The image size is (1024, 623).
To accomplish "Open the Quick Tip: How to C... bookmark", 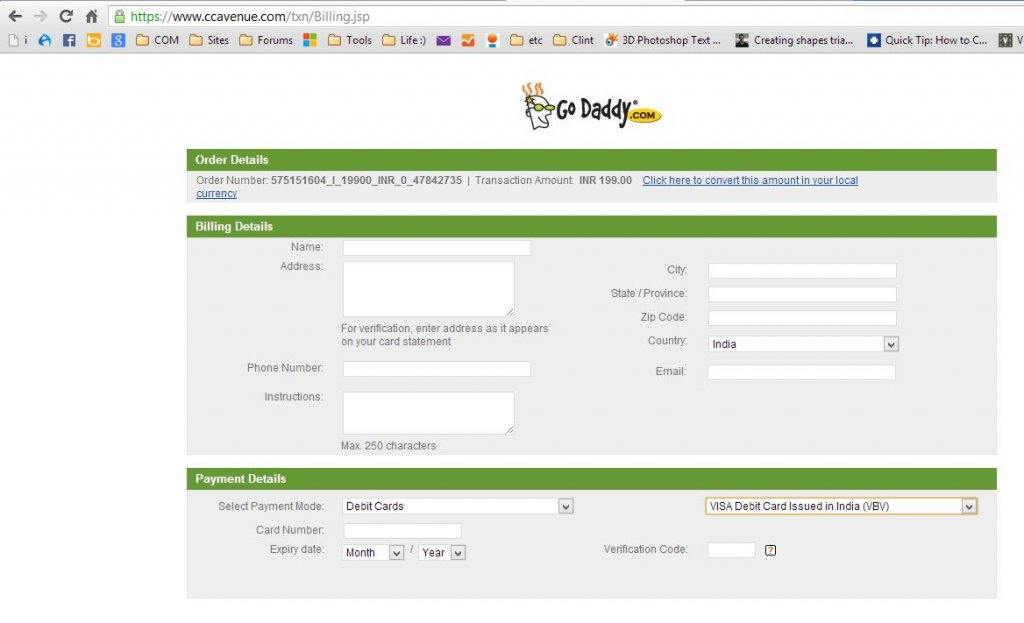I will point(927,40).
